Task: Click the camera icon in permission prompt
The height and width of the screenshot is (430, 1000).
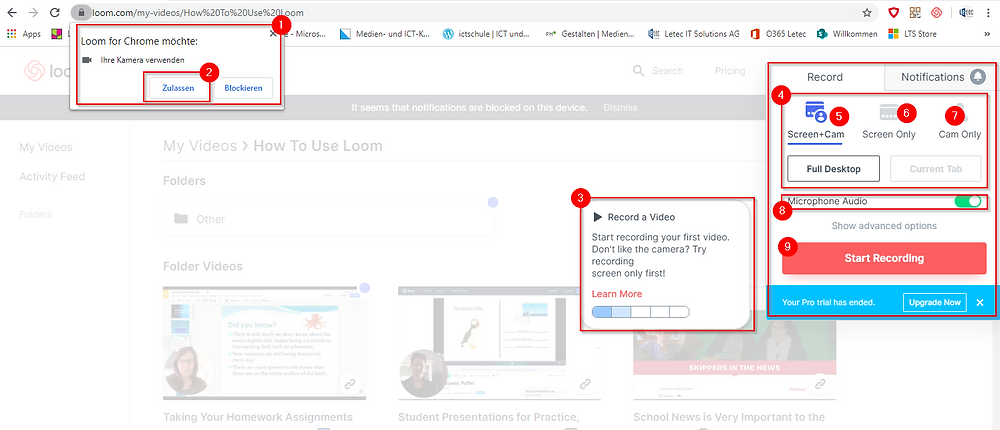Action: click(x=87, y=60)
